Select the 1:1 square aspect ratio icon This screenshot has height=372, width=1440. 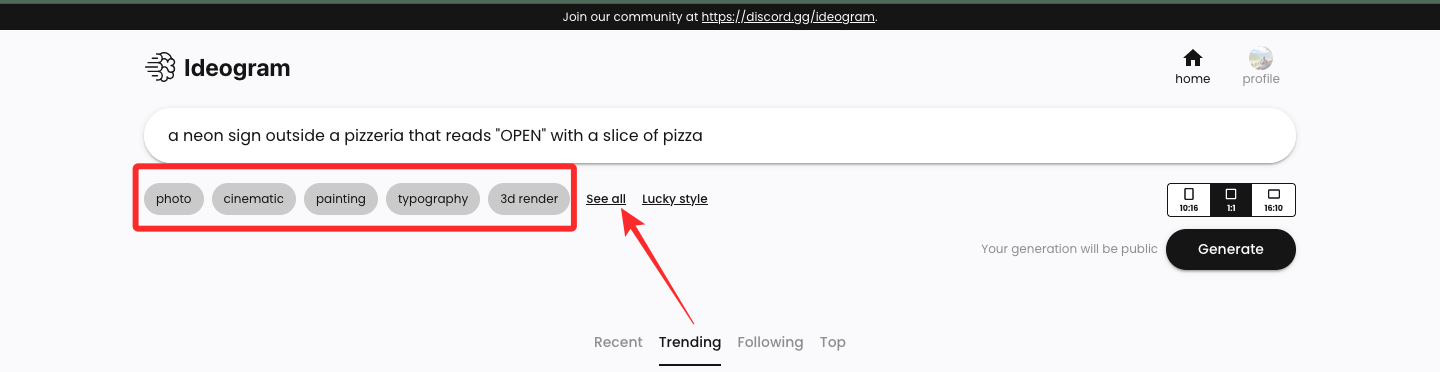pyautogui.click(x=1231, y=199)
